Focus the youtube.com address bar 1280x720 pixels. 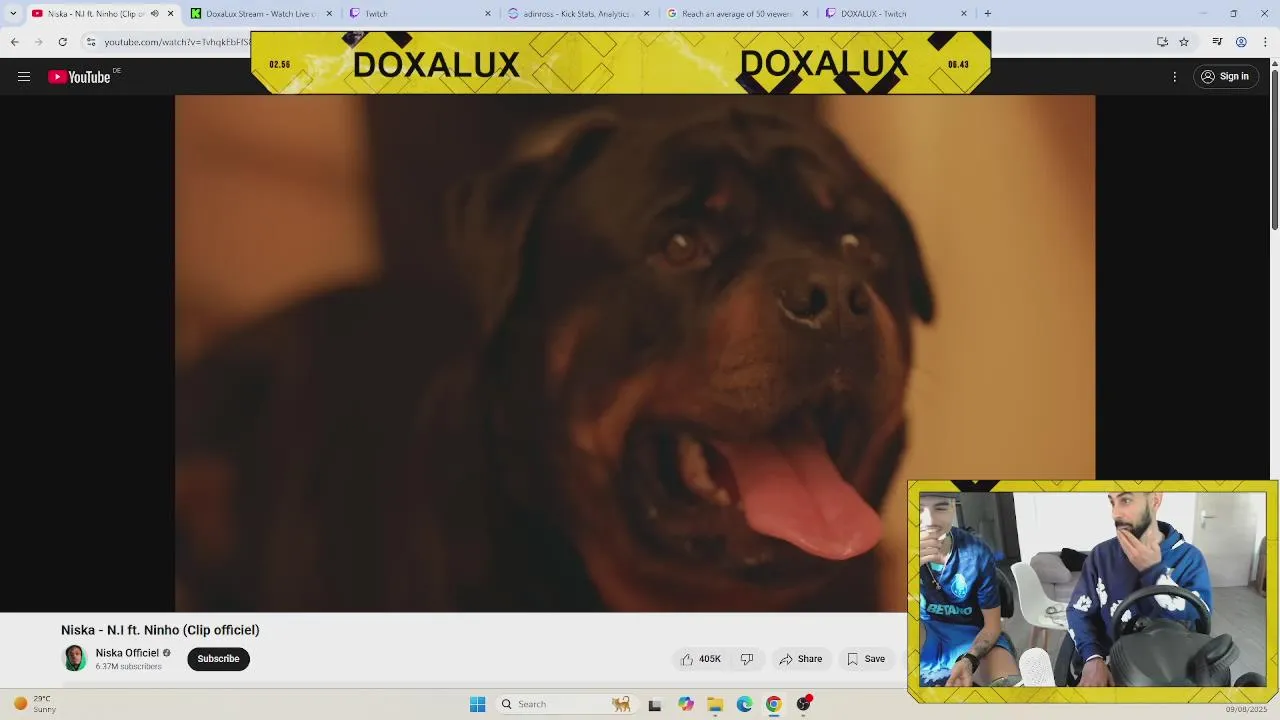click(x=176, y=42)
